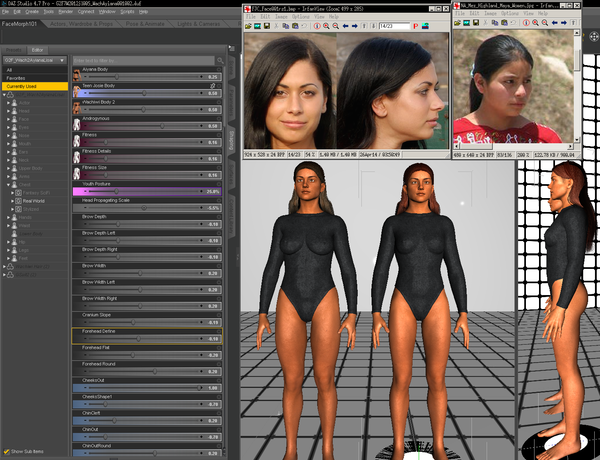Collapse the Chest node in the tree
Screen dimensions: 600x460
pos(10,185)
